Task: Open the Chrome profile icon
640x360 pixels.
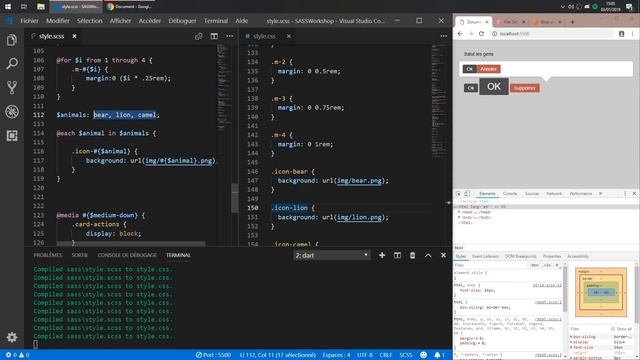Action: click(621, 34)
